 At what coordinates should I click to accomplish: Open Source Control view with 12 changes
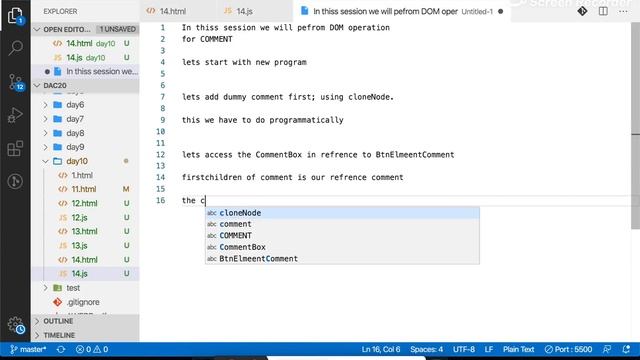pyautogui.click(x=15, y=82)
